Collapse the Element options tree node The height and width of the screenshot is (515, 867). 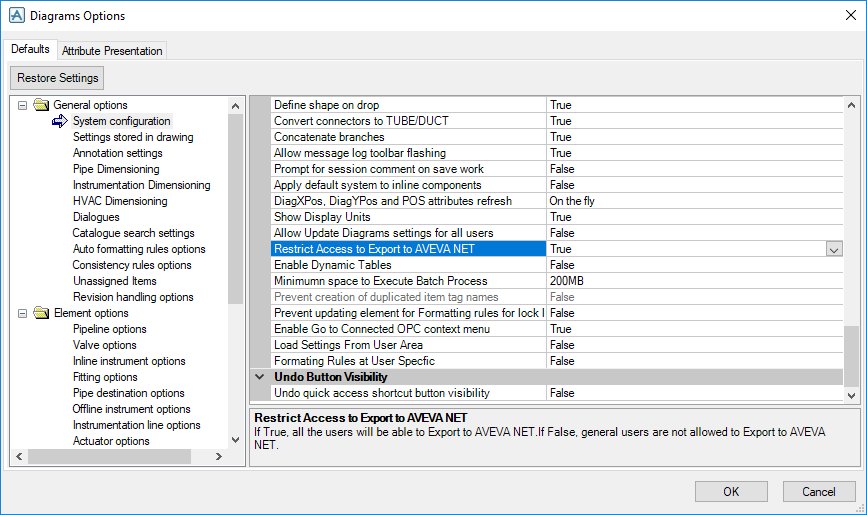22,313
